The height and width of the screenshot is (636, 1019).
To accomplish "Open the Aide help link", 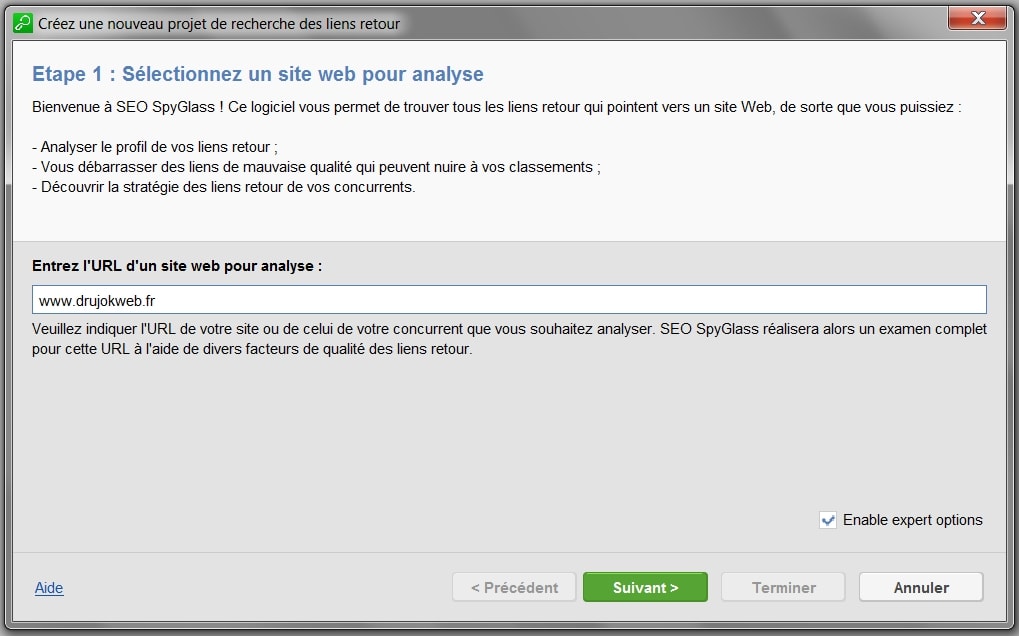I will pos(49,588).
